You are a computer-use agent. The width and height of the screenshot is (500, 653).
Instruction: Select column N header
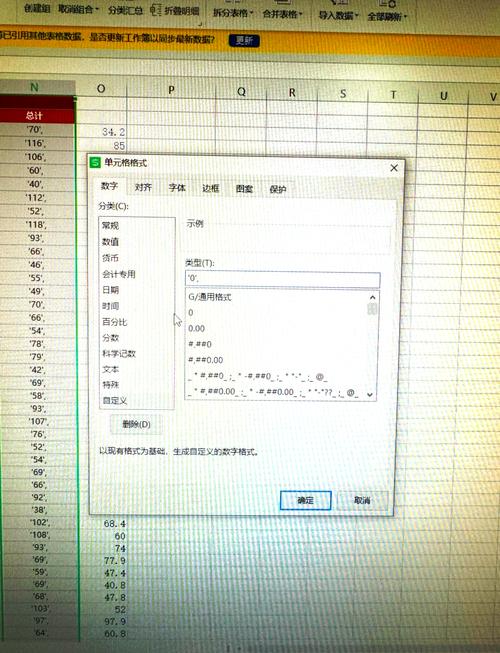click(35, 87)
